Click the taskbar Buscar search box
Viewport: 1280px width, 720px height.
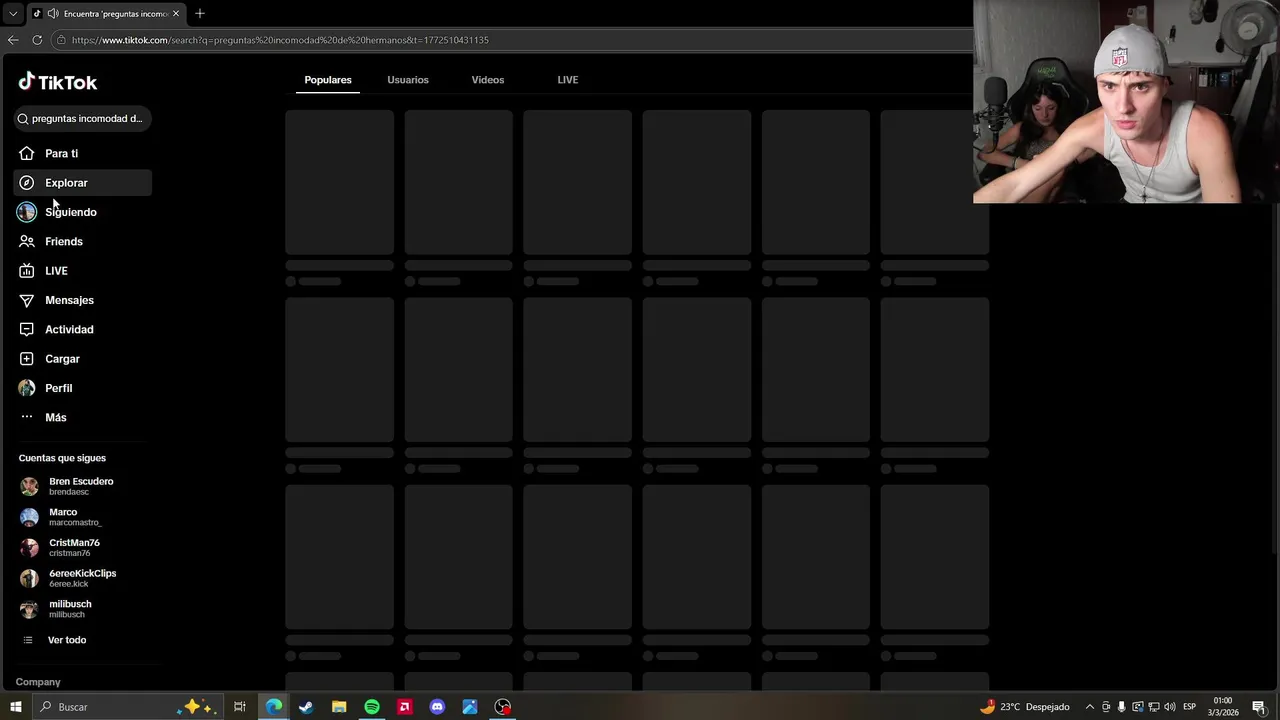pos(127,707)
